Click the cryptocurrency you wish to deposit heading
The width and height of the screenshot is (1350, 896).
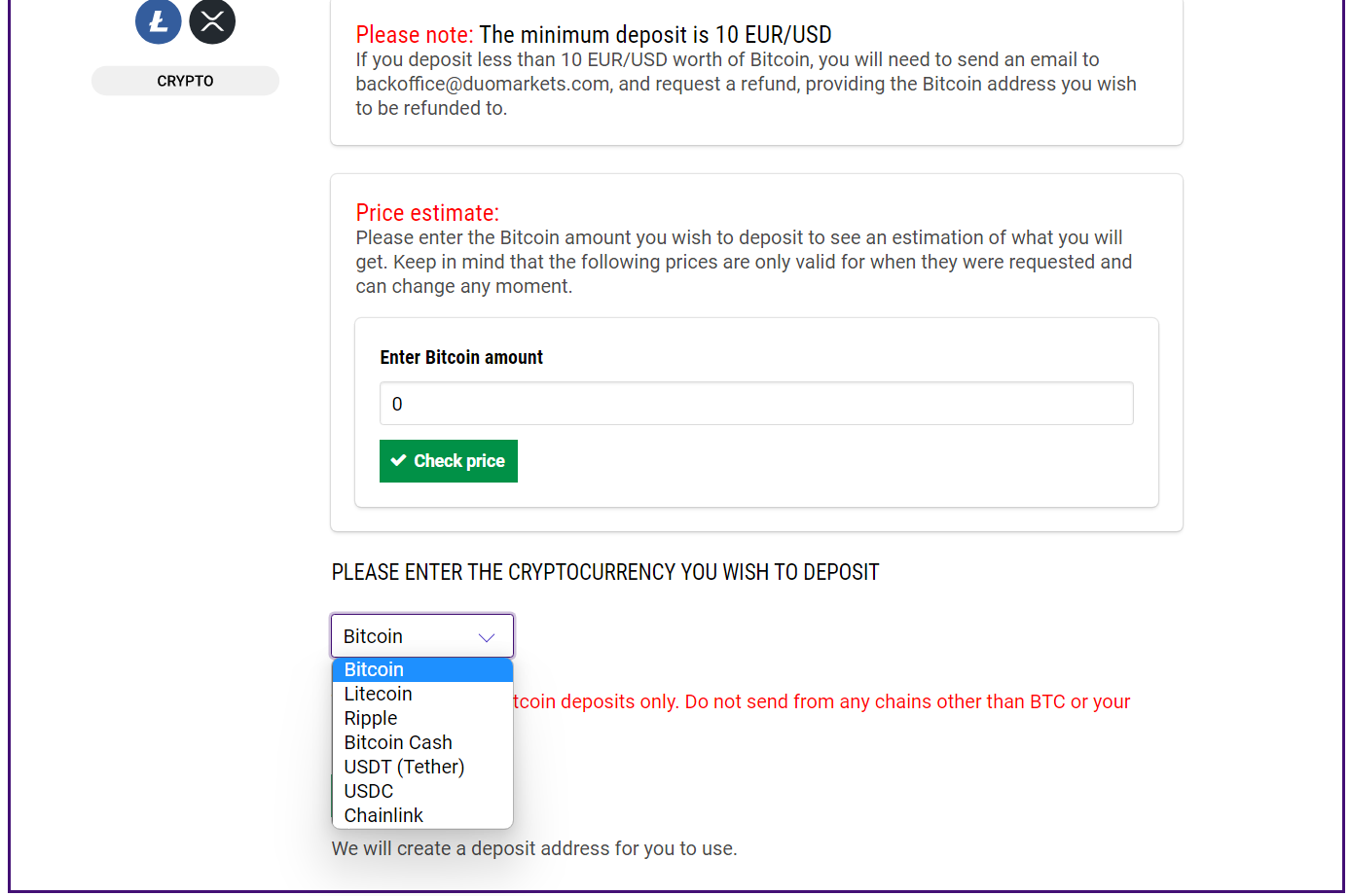tap(605, 572)
